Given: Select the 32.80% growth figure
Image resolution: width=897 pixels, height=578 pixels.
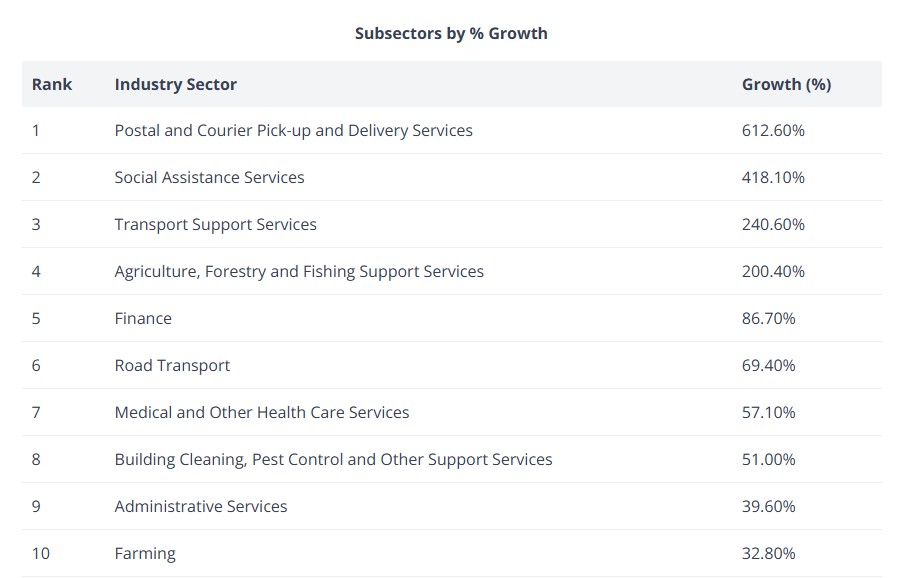Looking at the screenshot, I should [x=769, y=553].
